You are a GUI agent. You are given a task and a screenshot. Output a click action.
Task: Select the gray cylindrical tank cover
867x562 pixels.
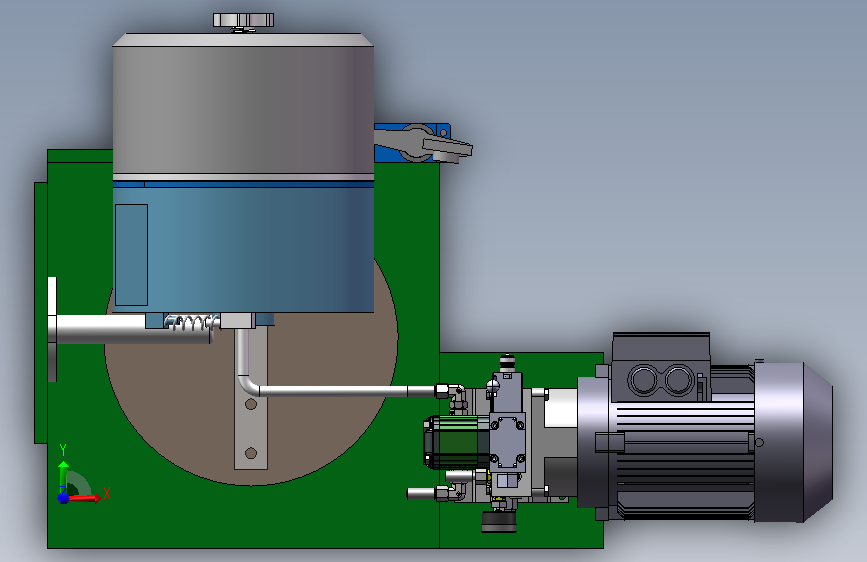click(243, 108)
